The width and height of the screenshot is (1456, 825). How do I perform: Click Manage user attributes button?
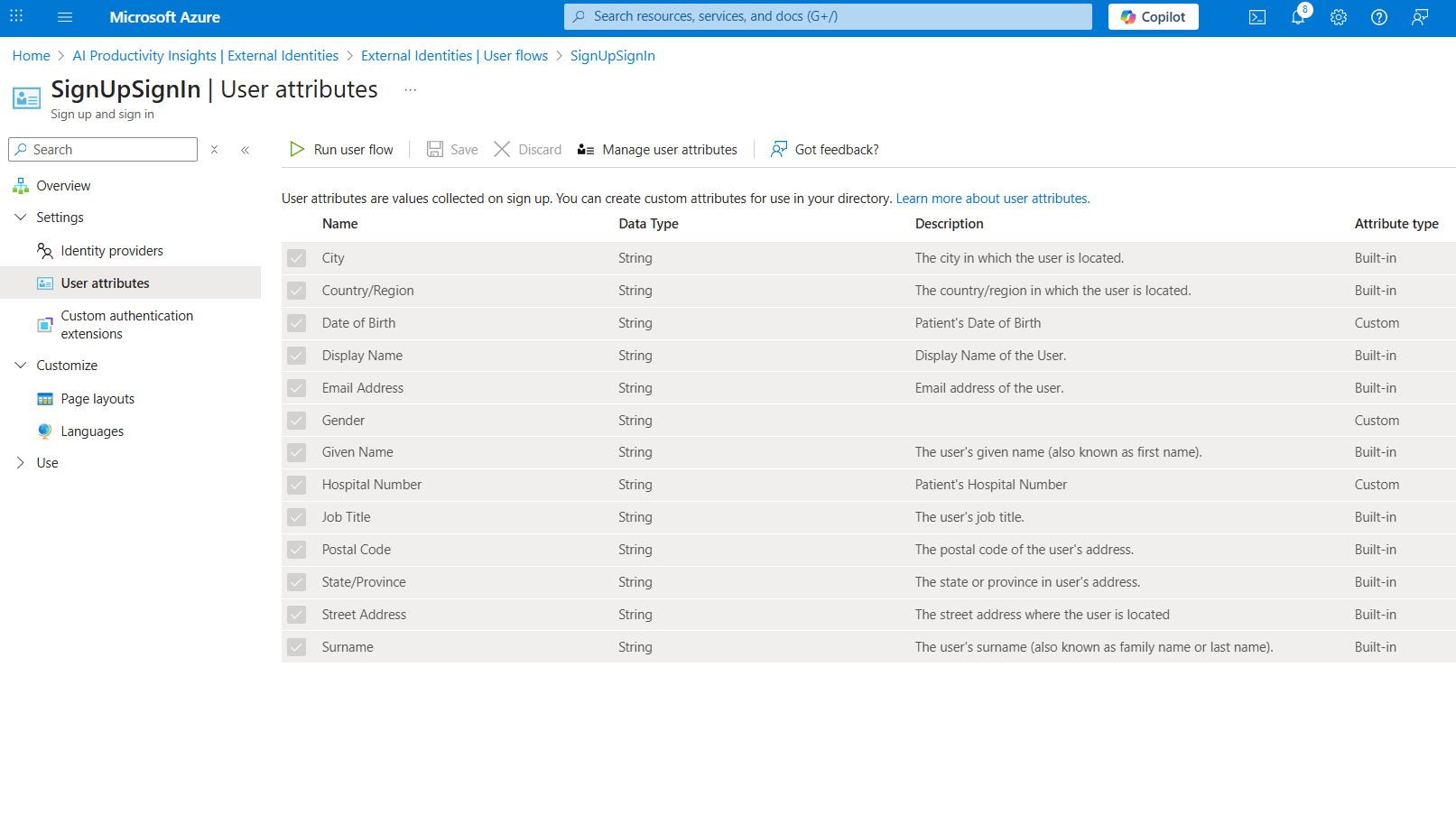click(658, 150)
